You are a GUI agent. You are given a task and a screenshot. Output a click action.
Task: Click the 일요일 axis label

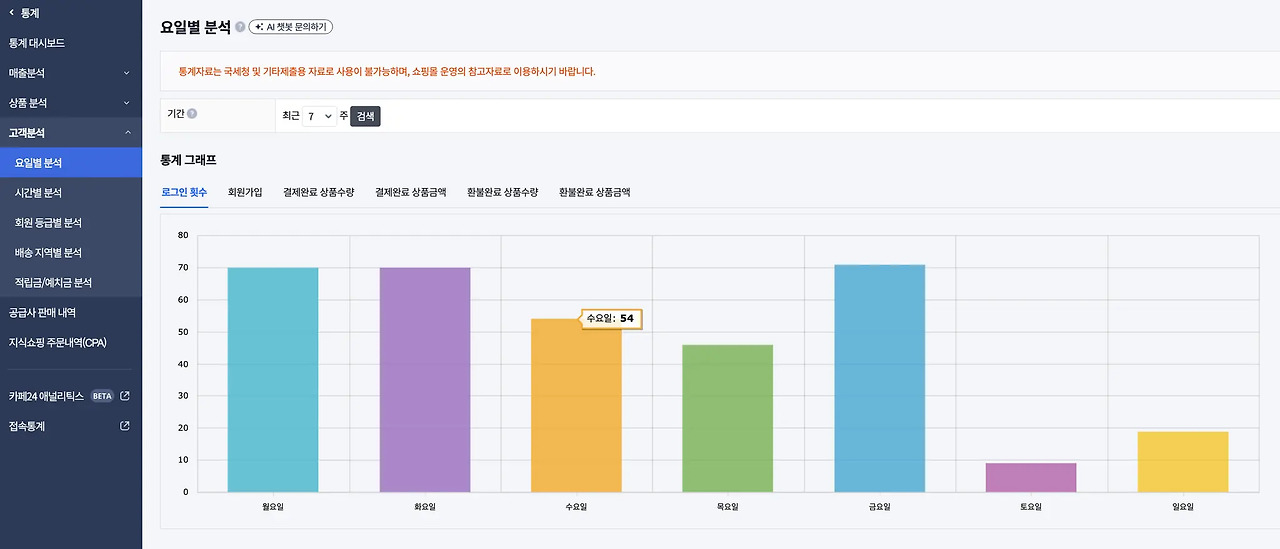click(x=1183, y=507)
